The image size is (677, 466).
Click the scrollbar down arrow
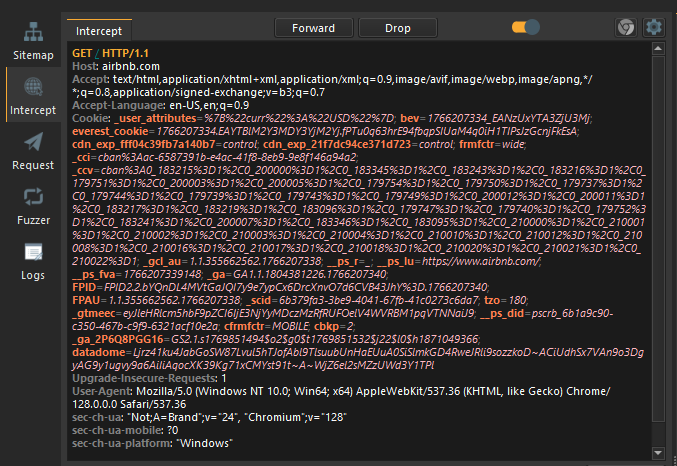pos(658,453)
